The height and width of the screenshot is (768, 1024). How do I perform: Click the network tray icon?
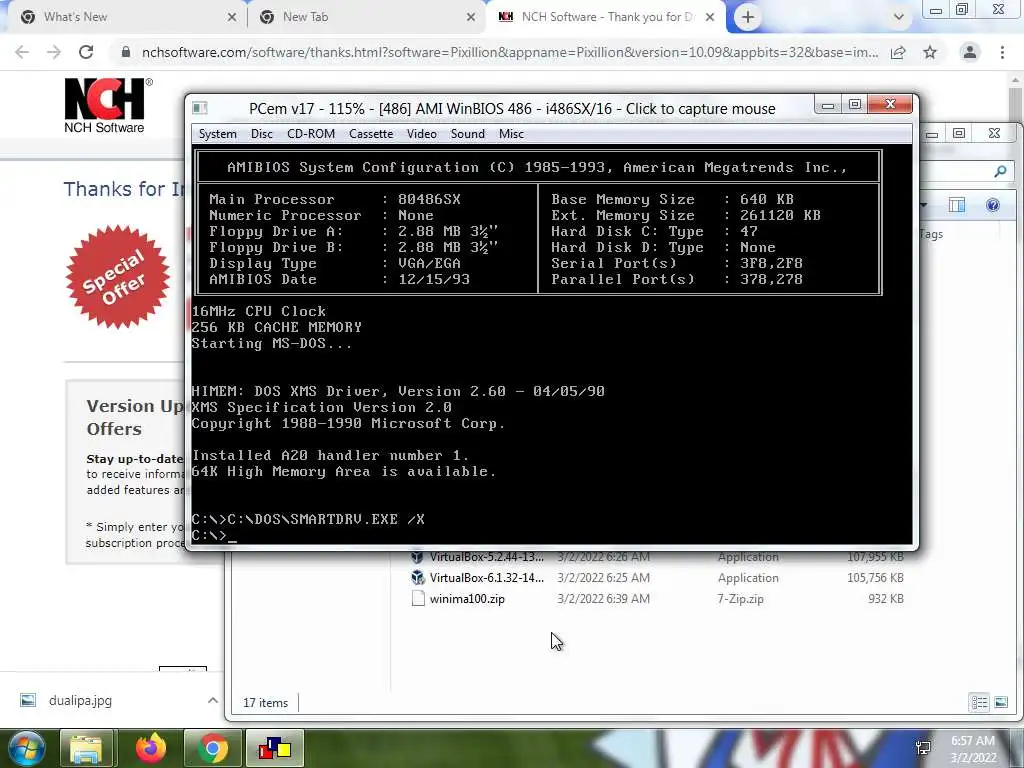923,749
